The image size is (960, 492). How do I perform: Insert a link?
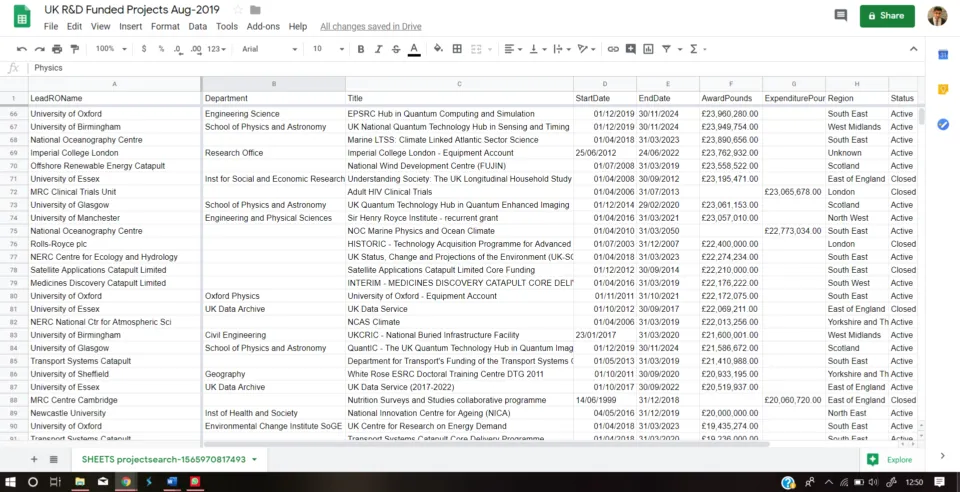613,49
